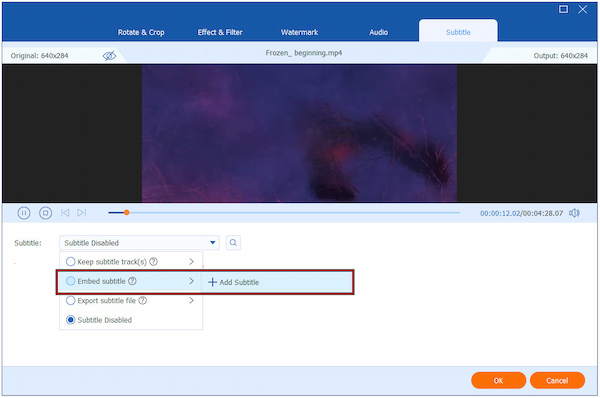Image resolution: width=600 pixels, height=398 pixels.
Task: Click the subtitle search magnifier icon
Action: [233, 243]
